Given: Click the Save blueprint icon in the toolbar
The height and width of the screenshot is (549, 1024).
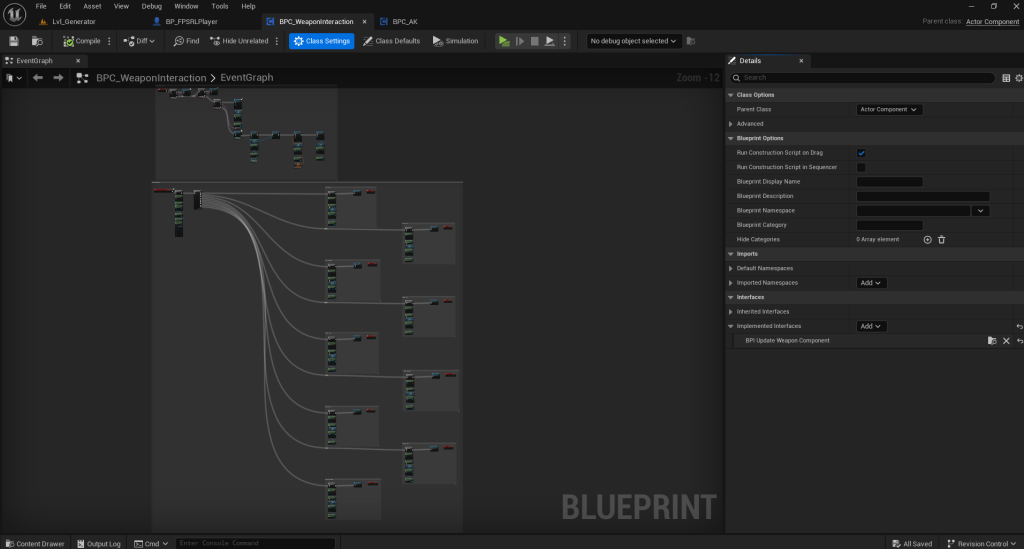Looking at the screenshot, I should tap(14, 41).
